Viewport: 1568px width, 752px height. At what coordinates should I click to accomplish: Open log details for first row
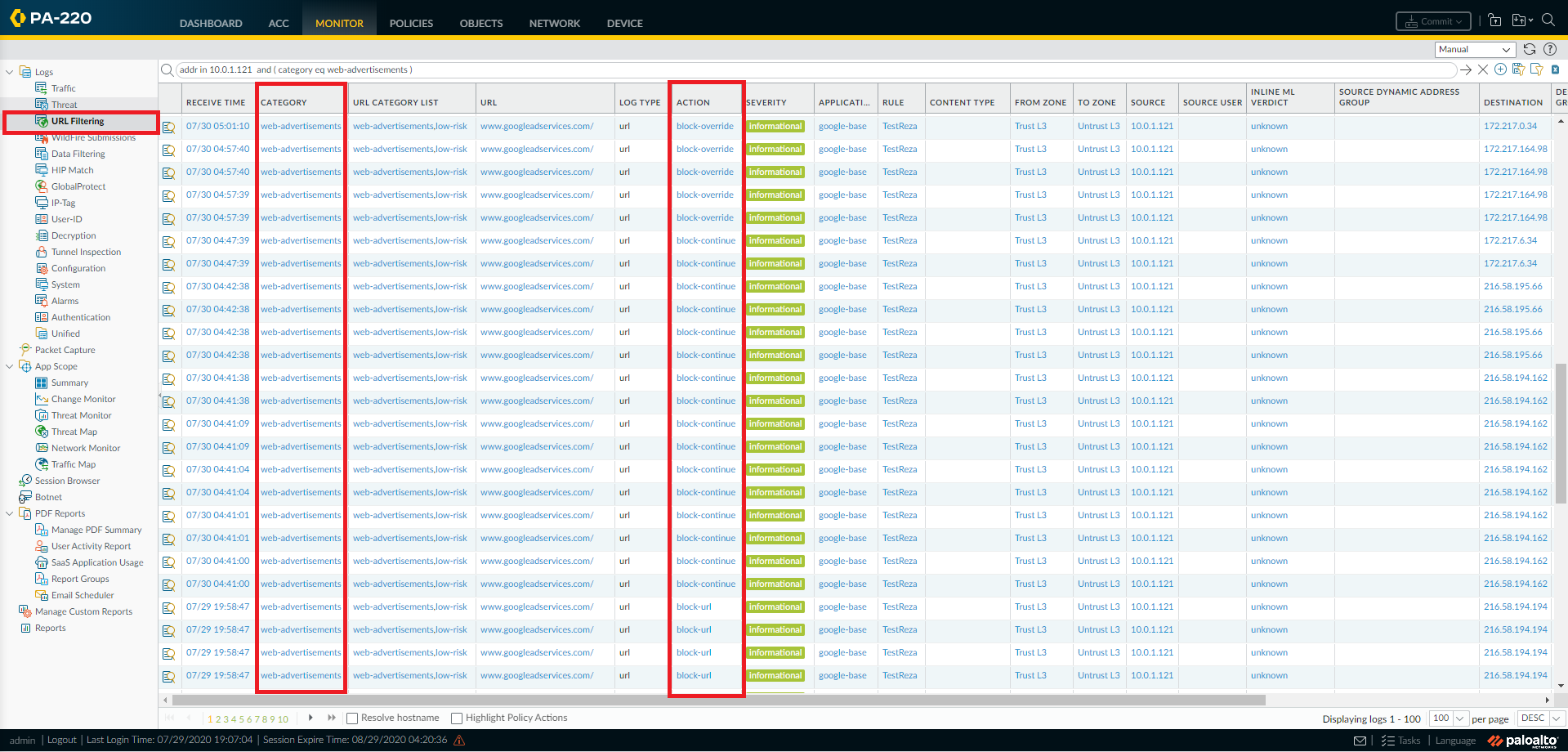coord(169,128)
